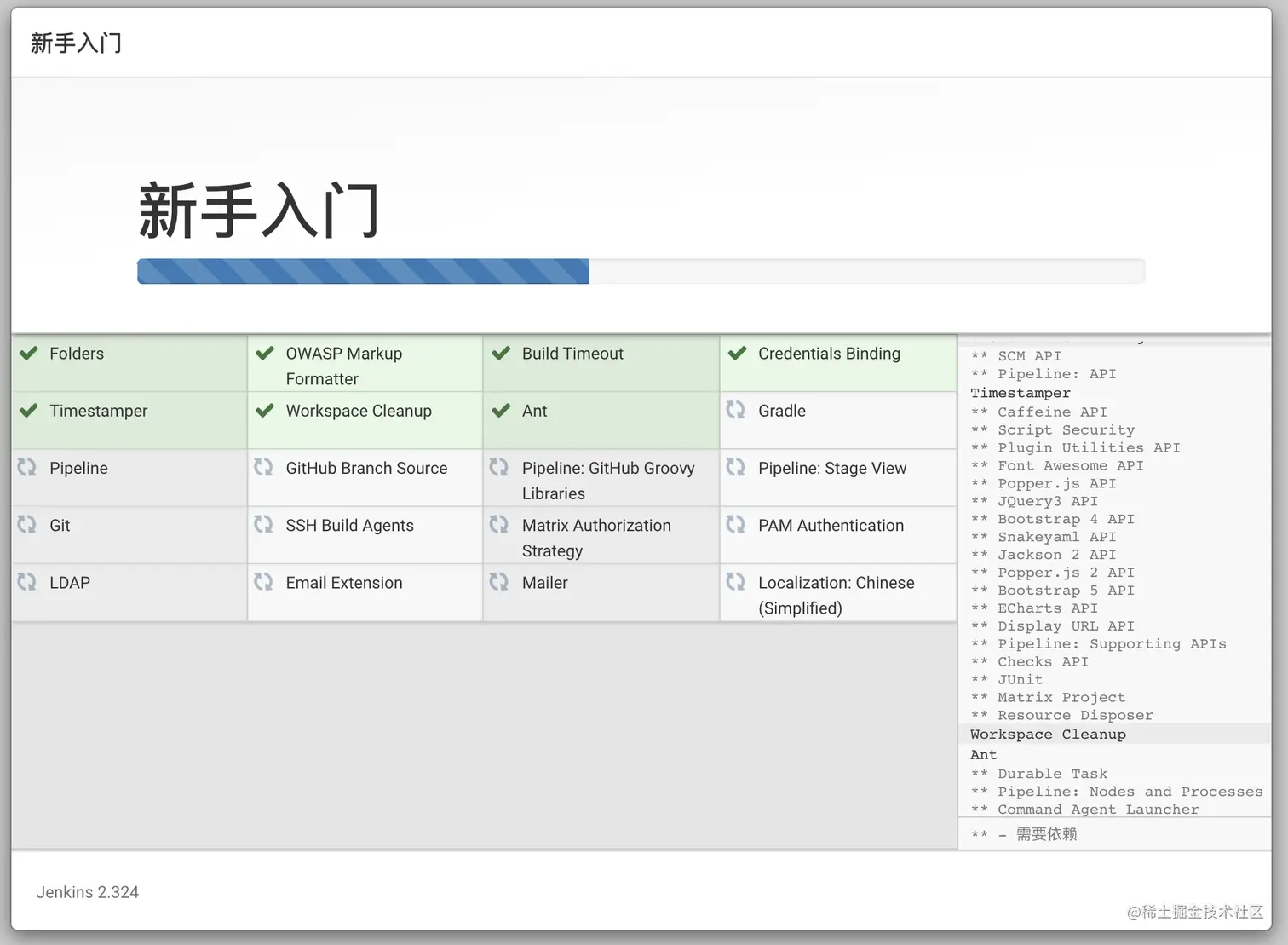Click the pending spinner icon for Gradle

[736, 410]
